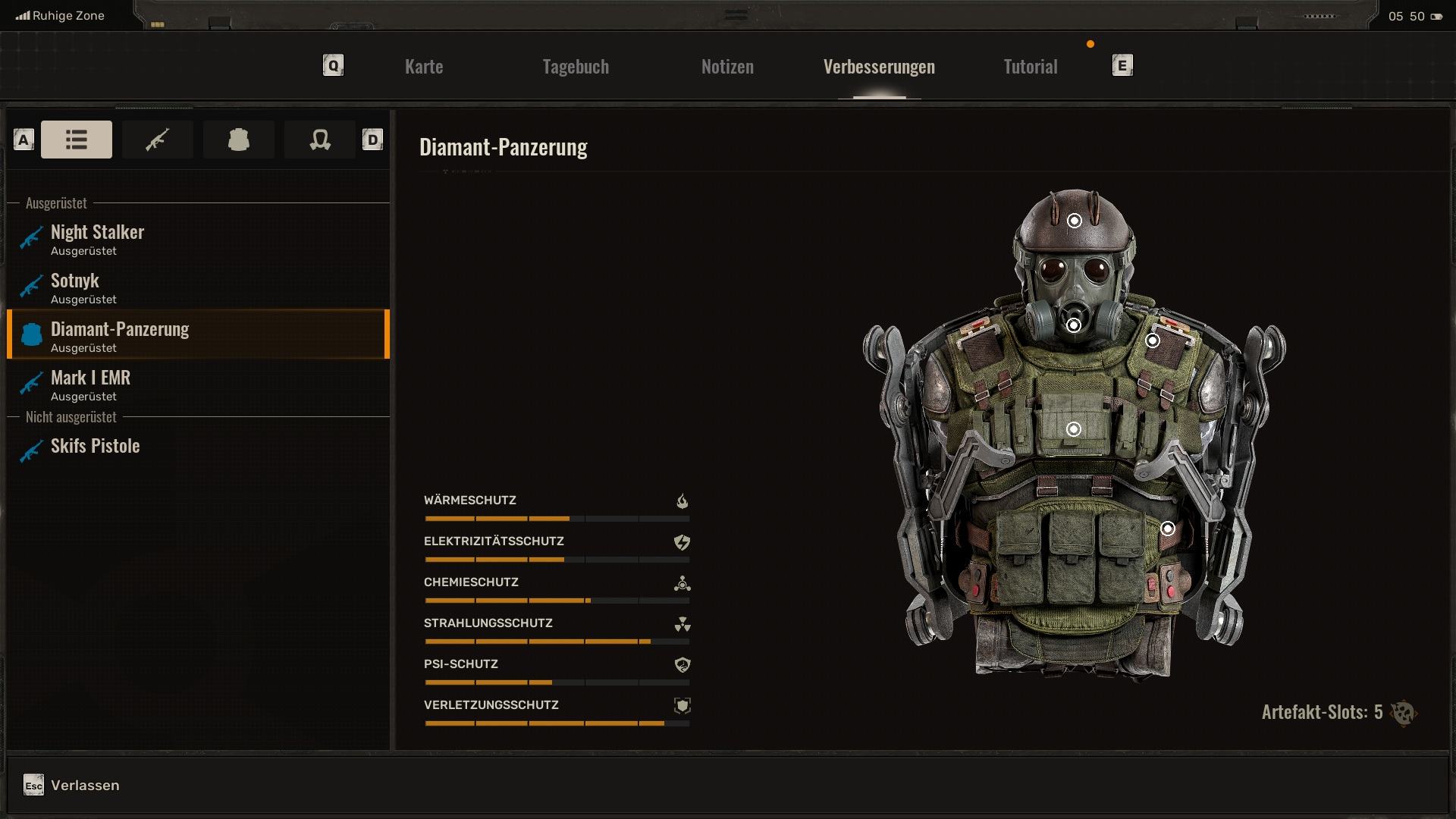Open the Karte tab
Viewport: 1456px width, 819px height.
click(x=424, y=67)
